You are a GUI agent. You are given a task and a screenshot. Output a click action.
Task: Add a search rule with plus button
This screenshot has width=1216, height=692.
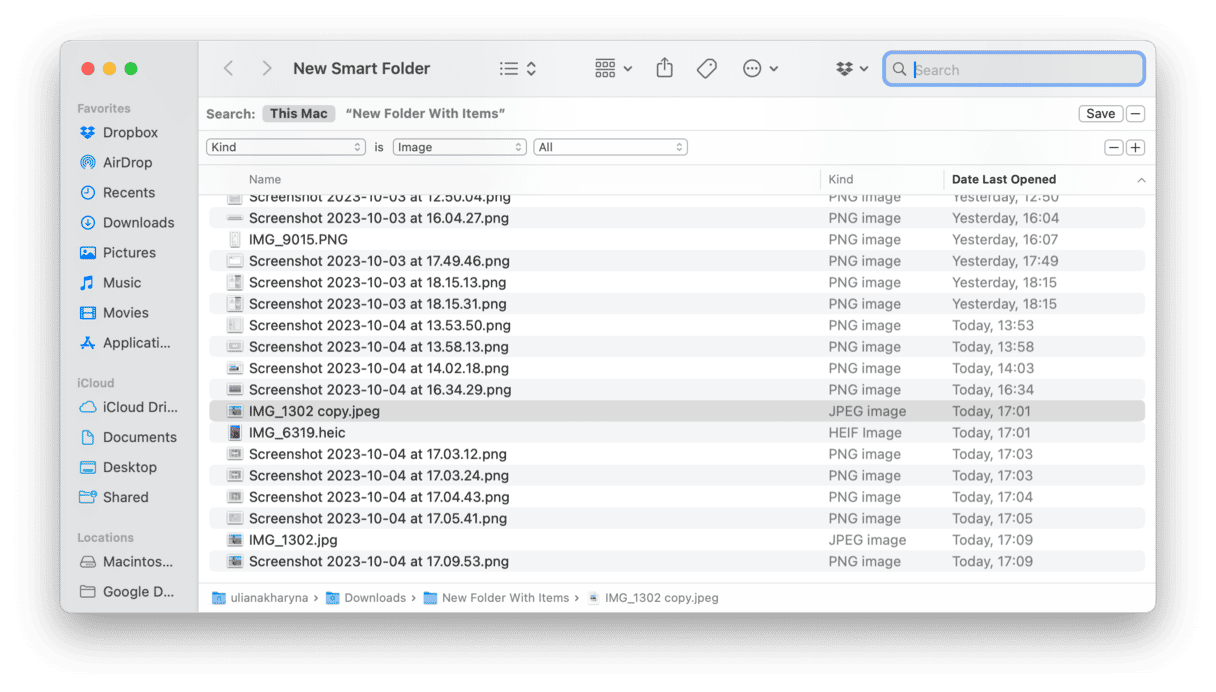[x=1135, y=147]
